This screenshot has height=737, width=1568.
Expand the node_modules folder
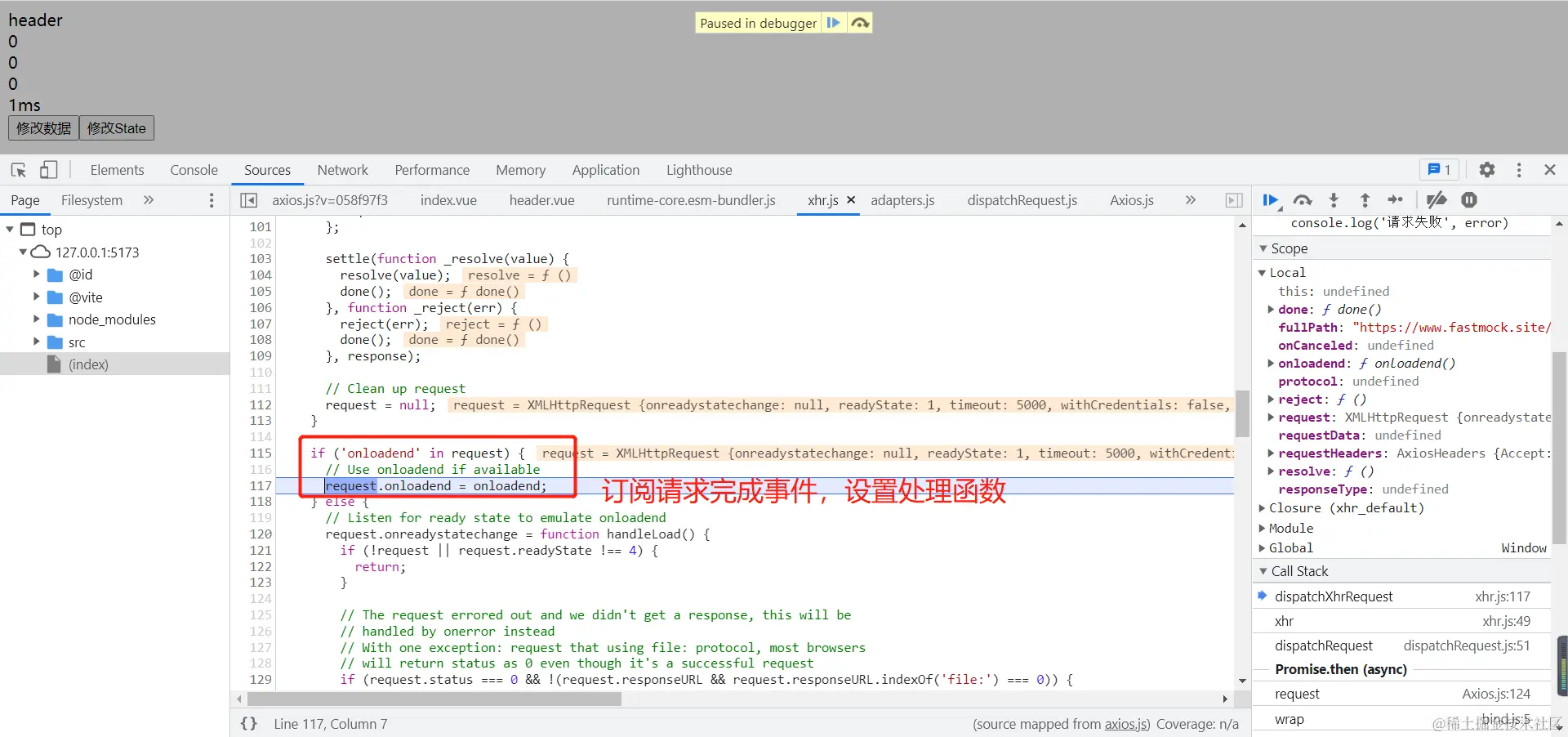(36, 319)
